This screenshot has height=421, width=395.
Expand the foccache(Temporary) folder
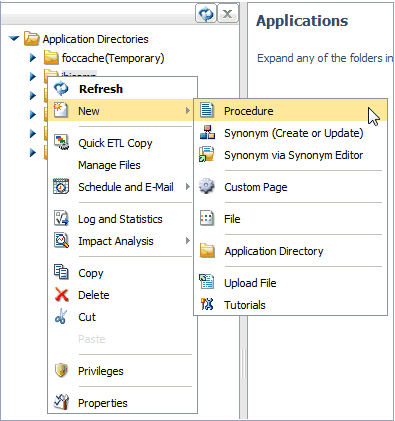pos(33,58)
